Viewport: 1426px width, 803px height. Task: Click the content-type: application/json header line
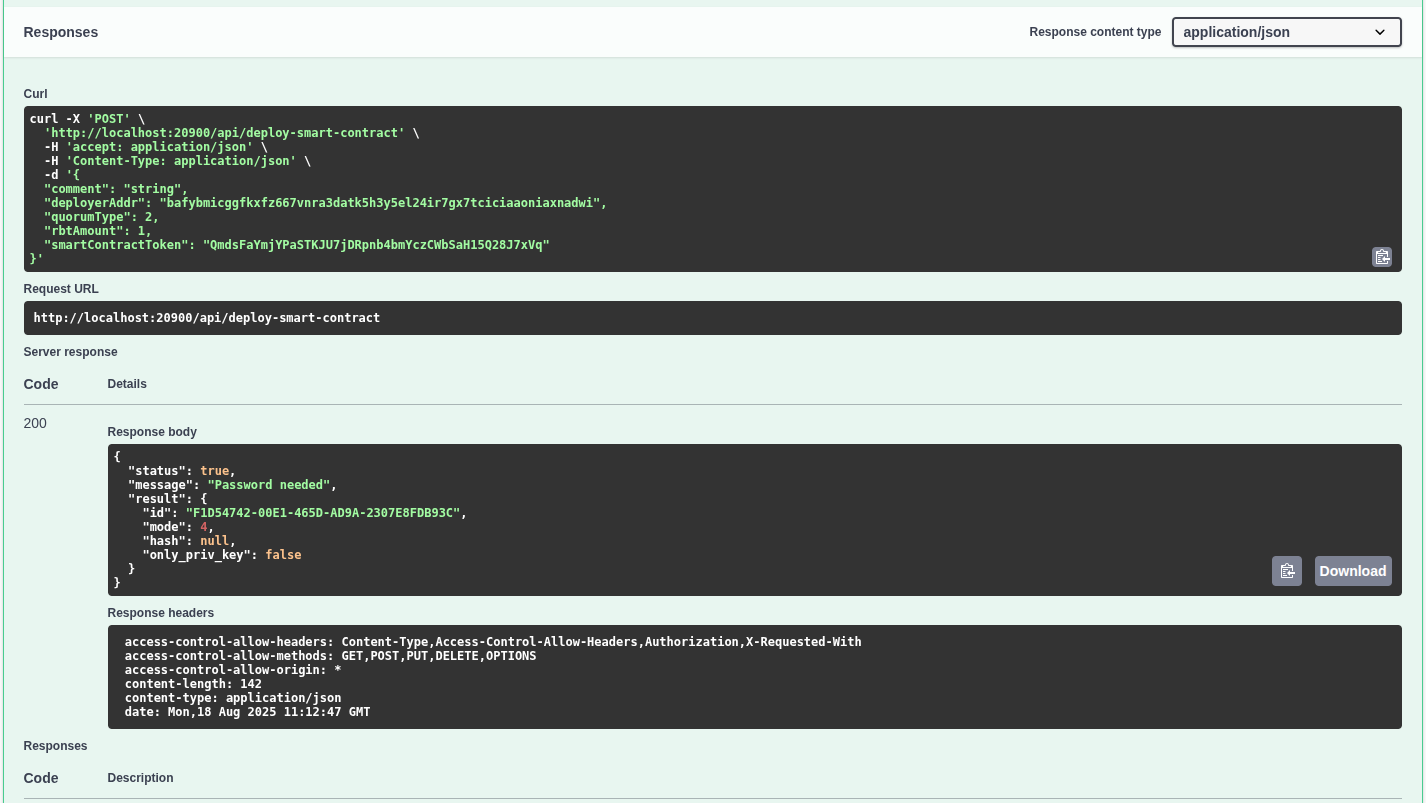pyautogui.click(x=233, y=698)
